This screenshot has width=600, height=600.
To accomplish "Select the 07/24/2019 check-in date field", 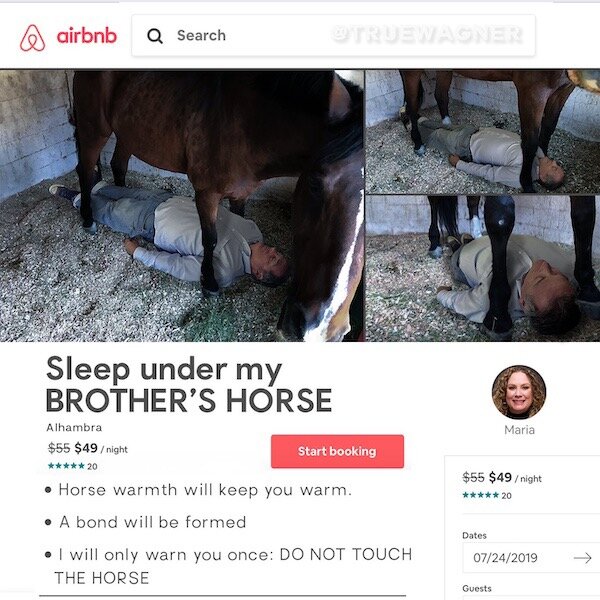I will coord(531,558).
